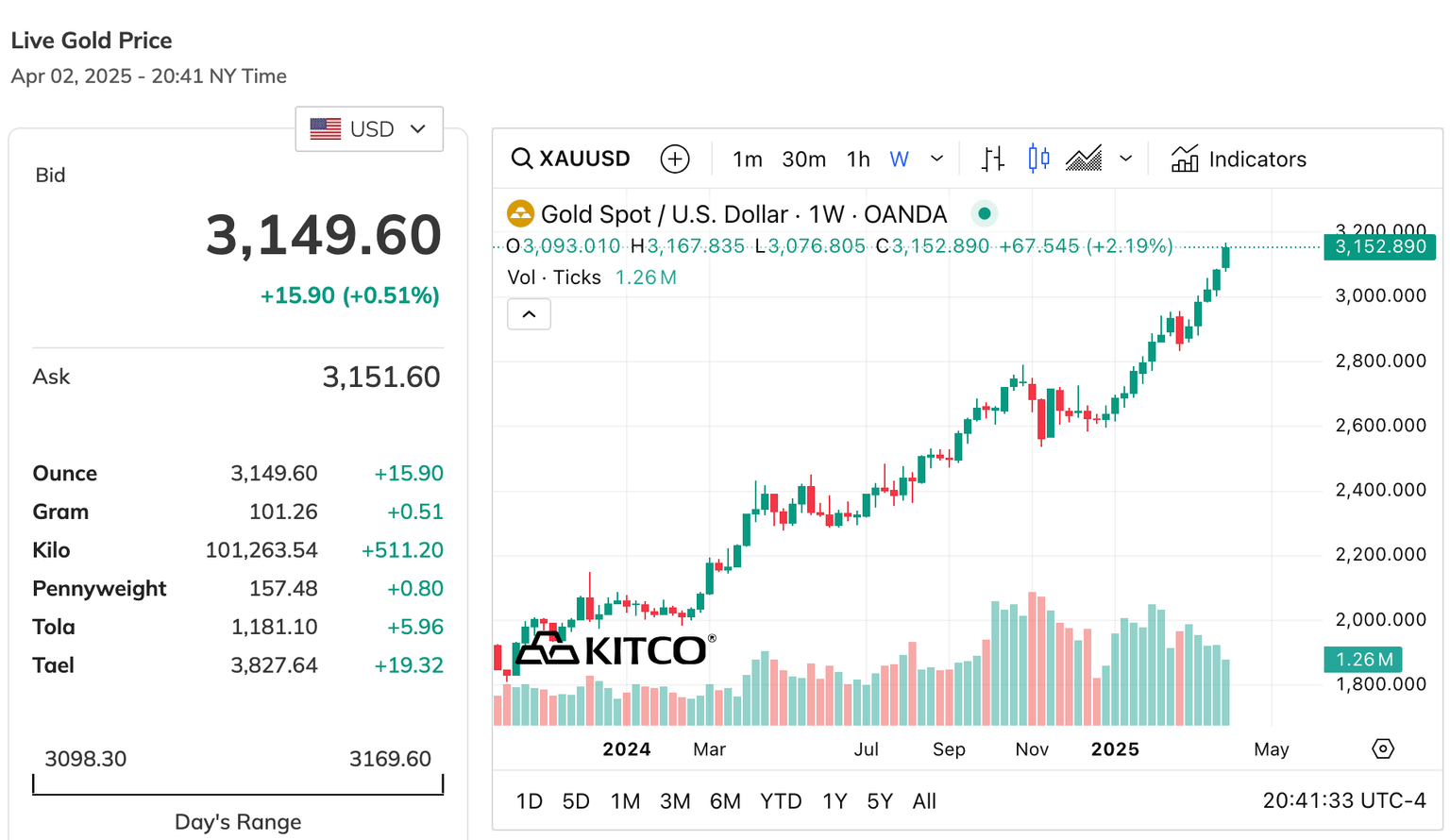
Task: Click the 20:41:33 UTC-4 timezone clock
Action: [x=1344, y=801]
